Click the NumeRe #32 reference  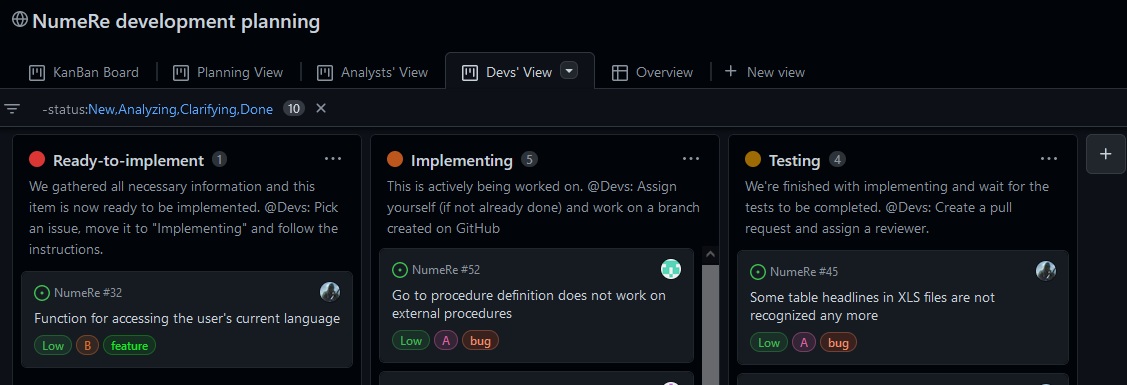coord(88,292)
